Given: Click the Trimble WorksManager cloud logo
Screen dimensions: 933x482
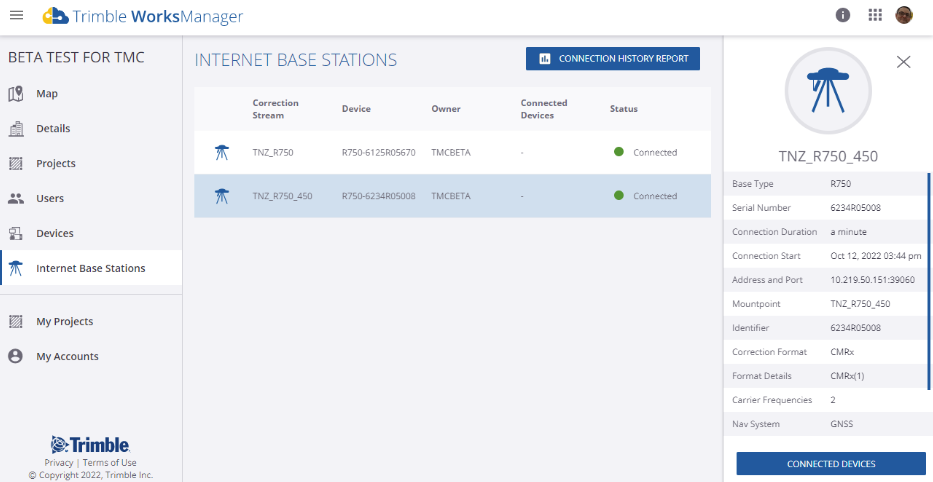Looking at the screenshot, I should coord(55,15).
